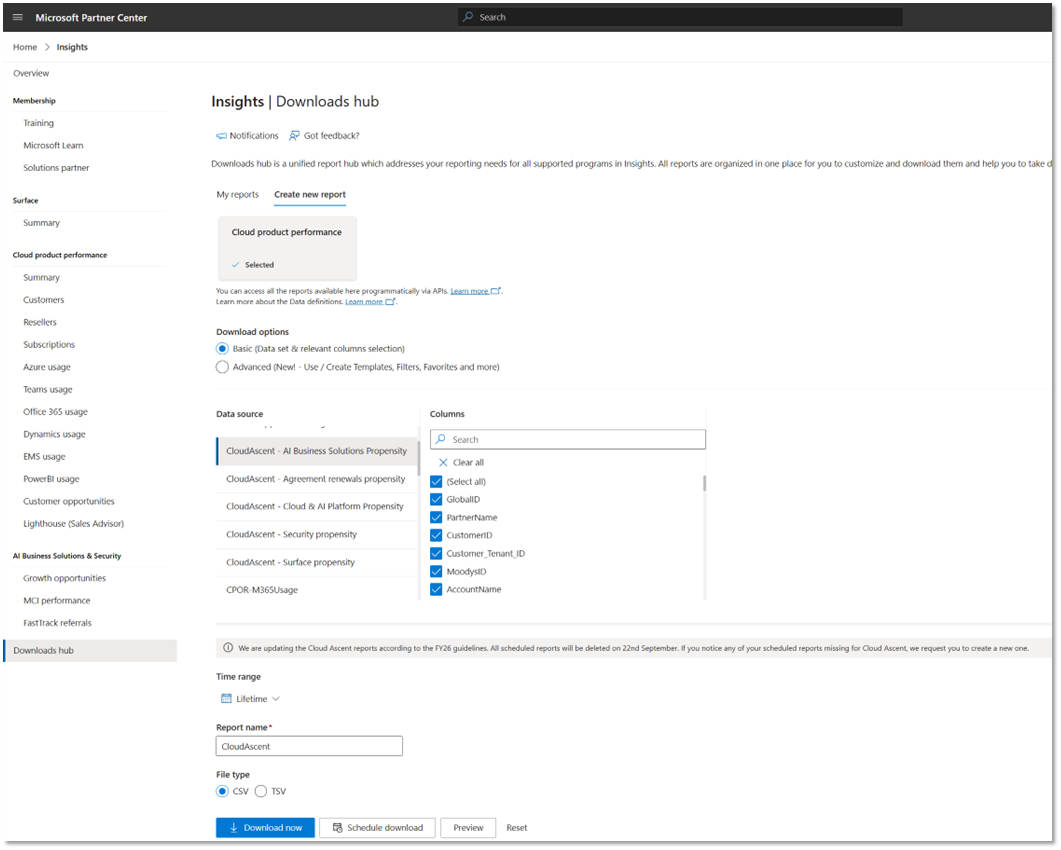Screen dimensions: 1061x850
Task: Select Basic download option
Action: coord(222,349)
